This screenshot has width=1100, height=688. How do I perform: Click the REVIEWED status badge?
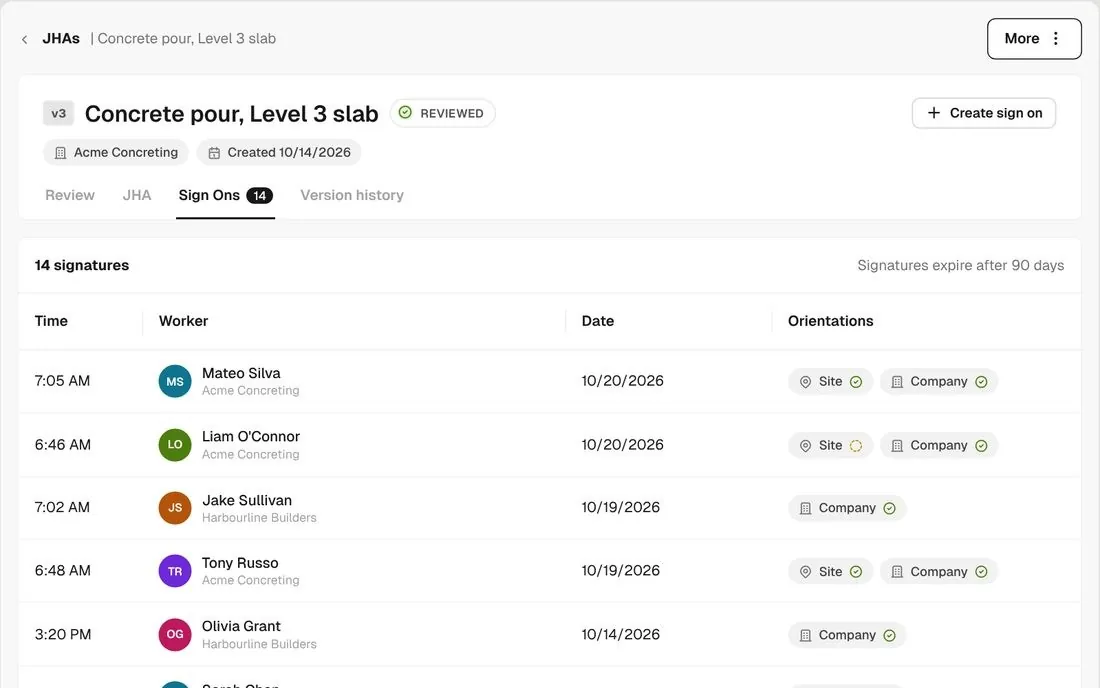(442, 113)
